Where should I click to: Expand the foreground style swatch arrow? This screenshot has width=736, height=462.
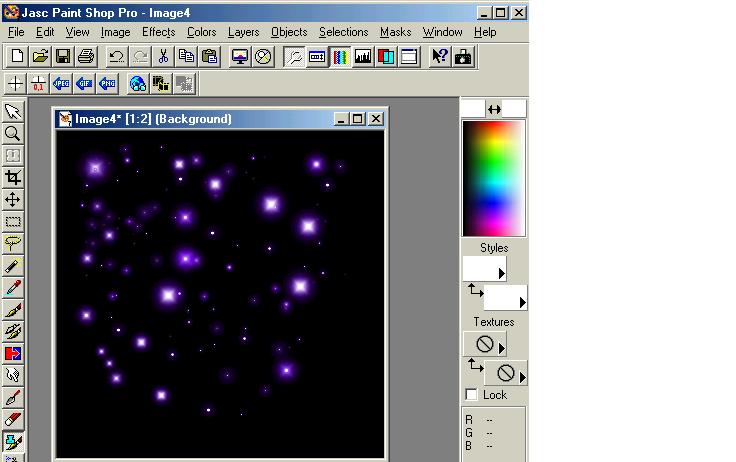(501, 273)
